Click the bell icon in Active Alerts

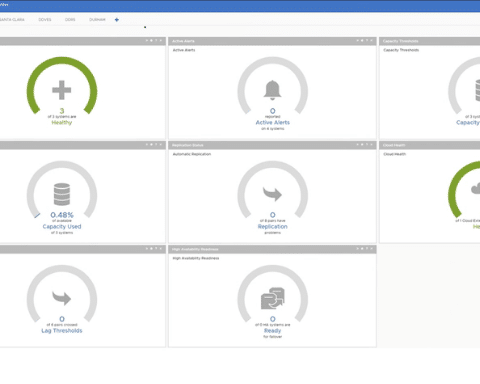pyautogui.click(x=272, y=90)
